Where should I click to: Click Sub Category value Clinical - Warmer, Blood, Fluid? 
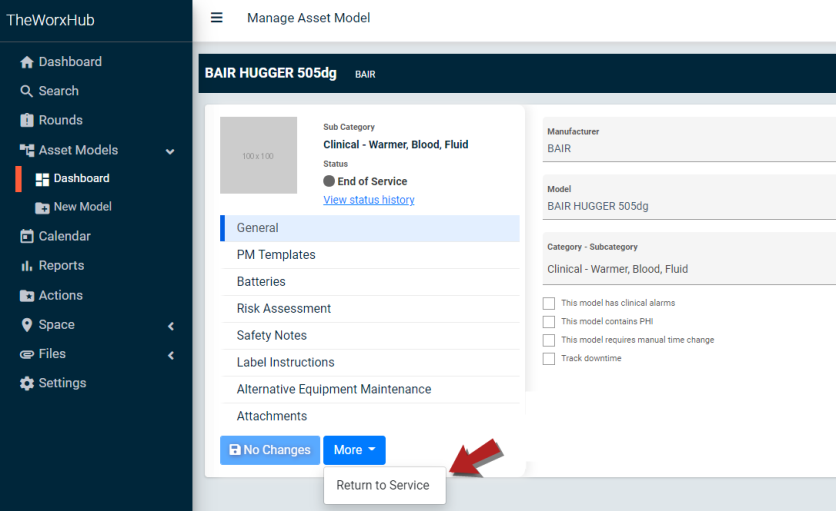tap(396, 145)
